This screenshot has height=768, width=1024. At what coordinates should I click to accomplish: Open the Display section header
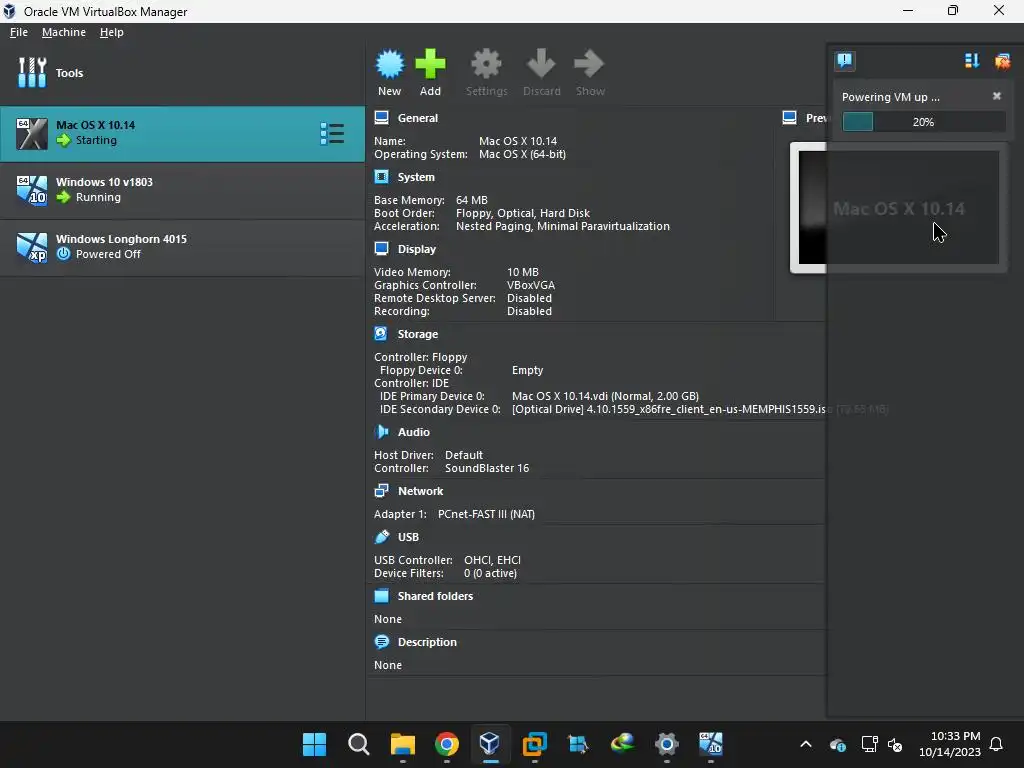coord(417,249)
